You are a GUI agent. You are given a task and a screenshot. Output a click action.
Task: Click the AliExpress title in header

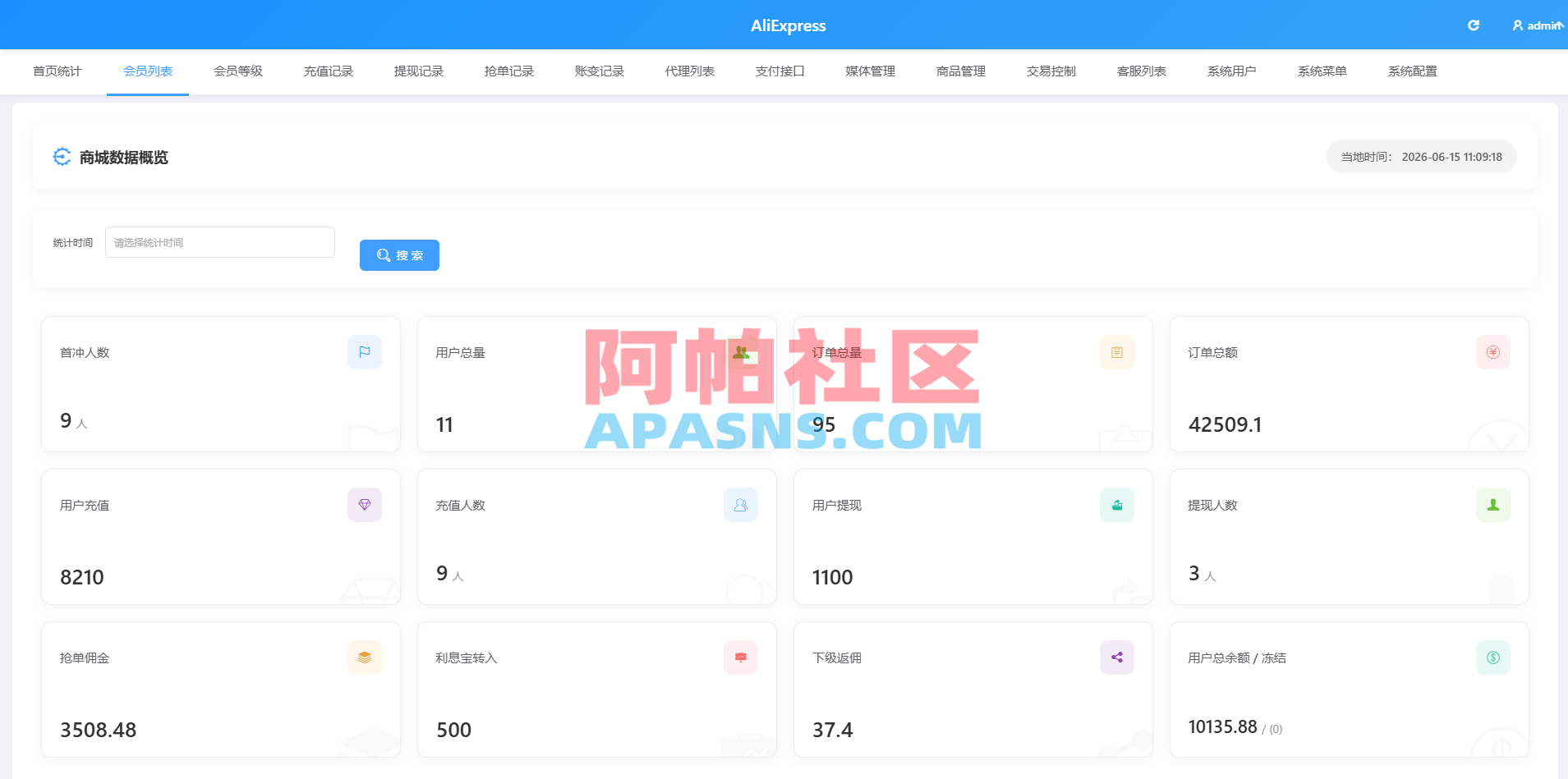pos(789,25)
